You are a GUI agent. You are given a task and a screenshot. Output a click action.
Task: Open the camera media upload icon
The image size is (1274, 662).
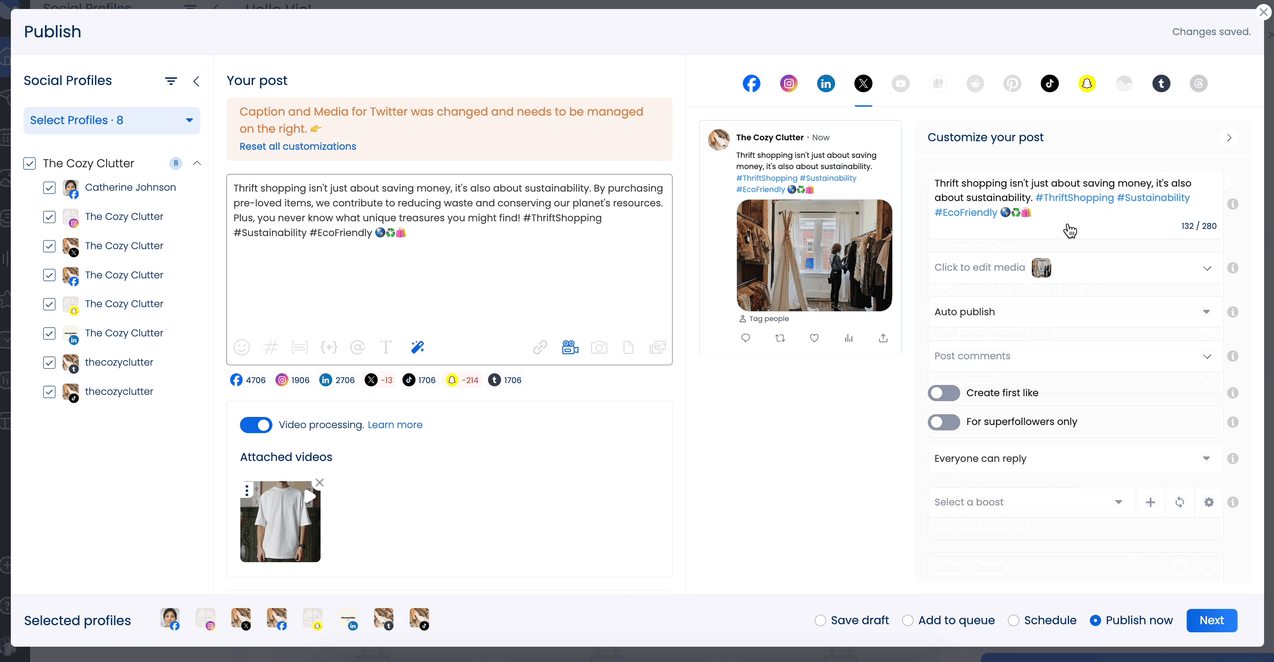tap(599, 346)
